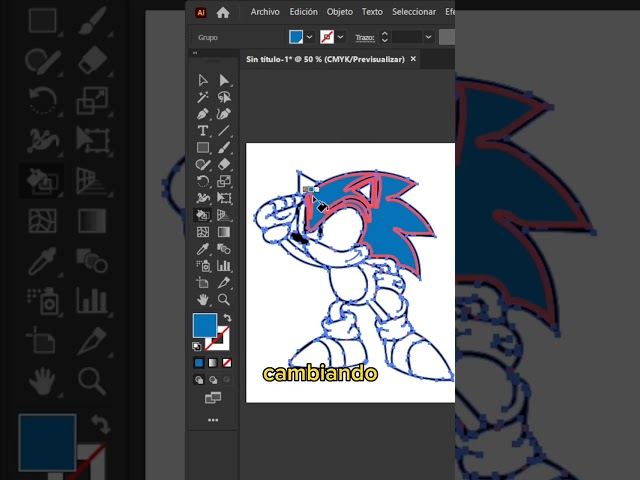Click the blue Fill swatch in toolbar

pyautogui.click(x=205, y=325)
